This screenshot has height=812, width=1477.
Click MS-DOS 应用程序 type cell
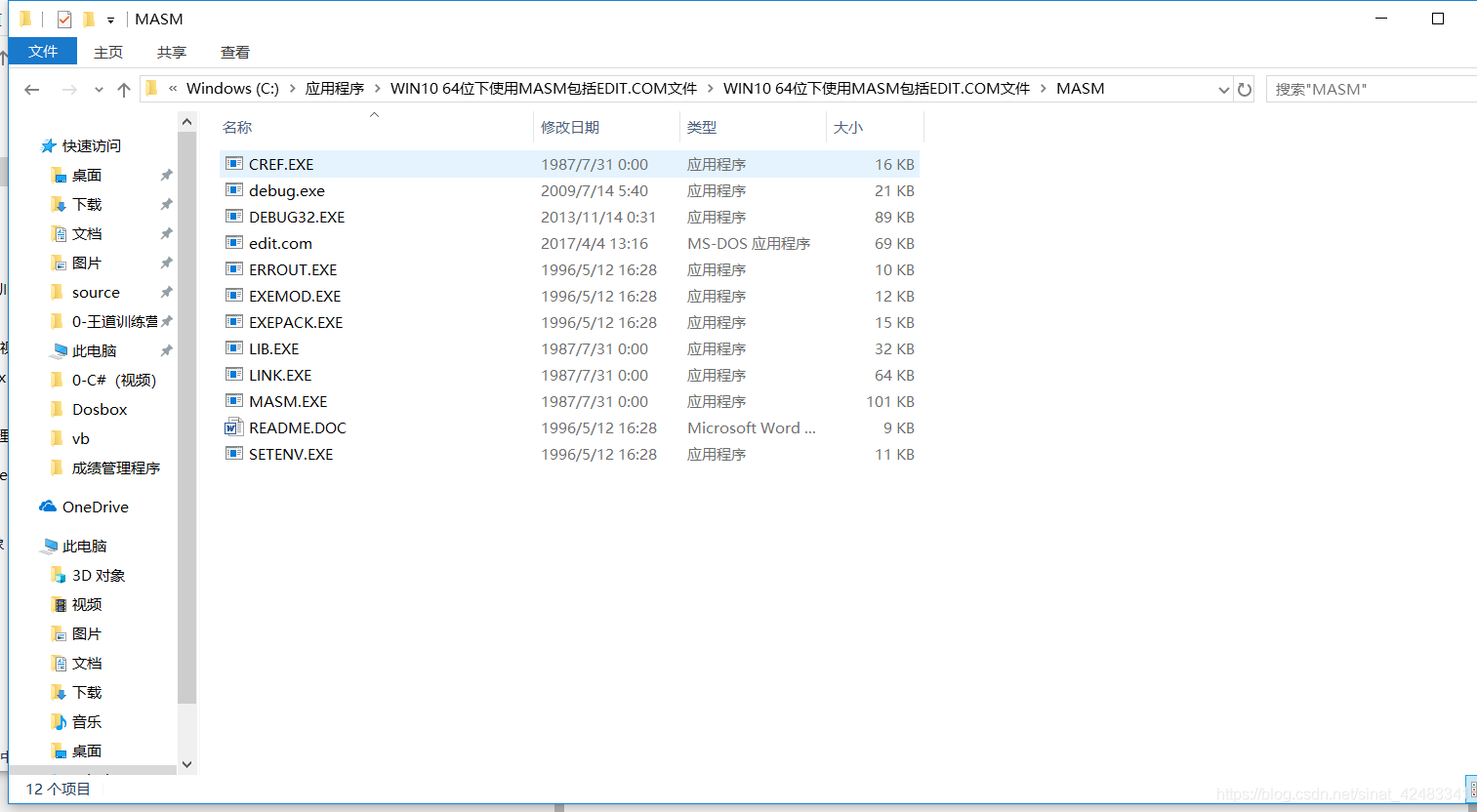749,243
